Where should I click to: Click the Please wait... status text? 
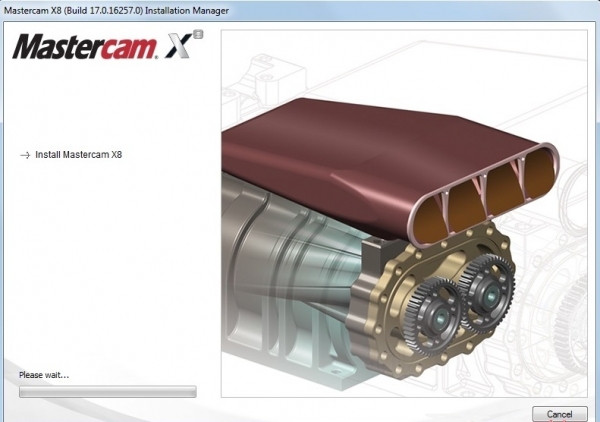coord(44,375)
